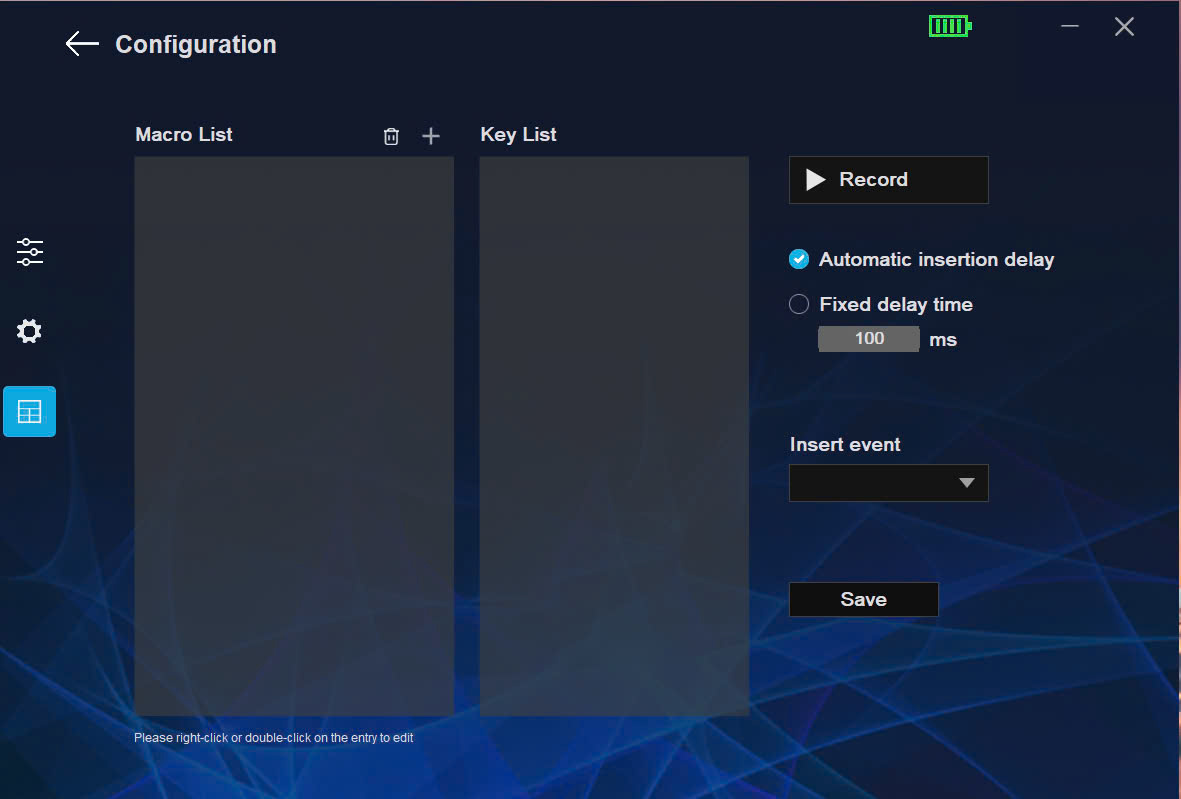Open the sliders settings sidebar tab

(x=30, y=252)
